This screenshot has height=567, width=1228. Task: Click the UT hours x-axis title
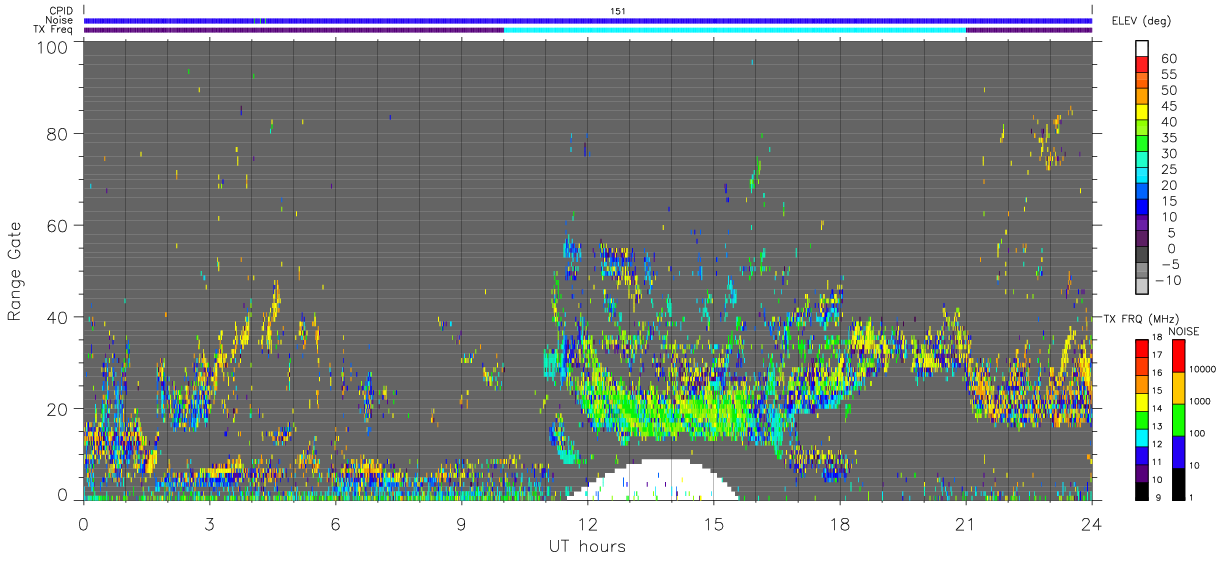tap(586, 547)
